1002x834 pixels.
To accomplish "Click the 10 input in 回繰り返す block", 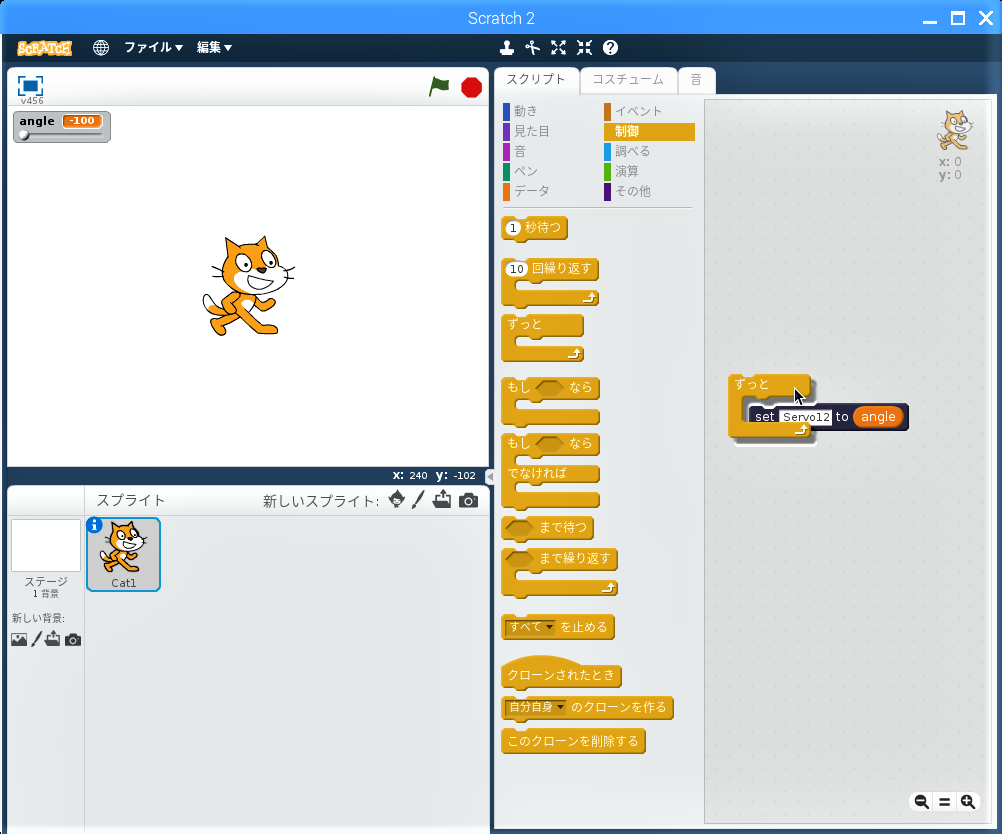I will tap(517, 269).
